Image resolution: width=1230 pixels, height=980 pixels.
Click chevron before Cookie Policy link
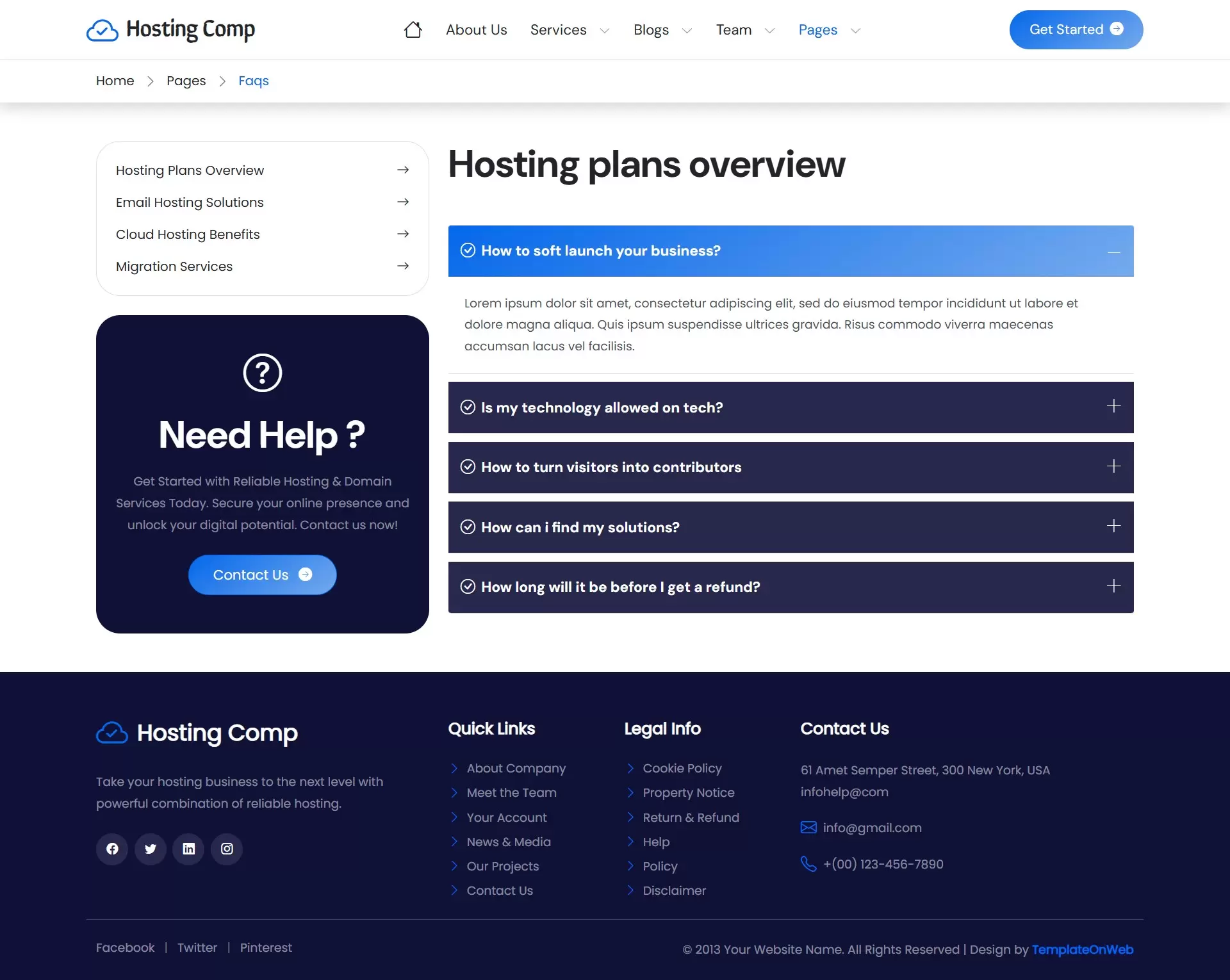(x=630, y=768)
